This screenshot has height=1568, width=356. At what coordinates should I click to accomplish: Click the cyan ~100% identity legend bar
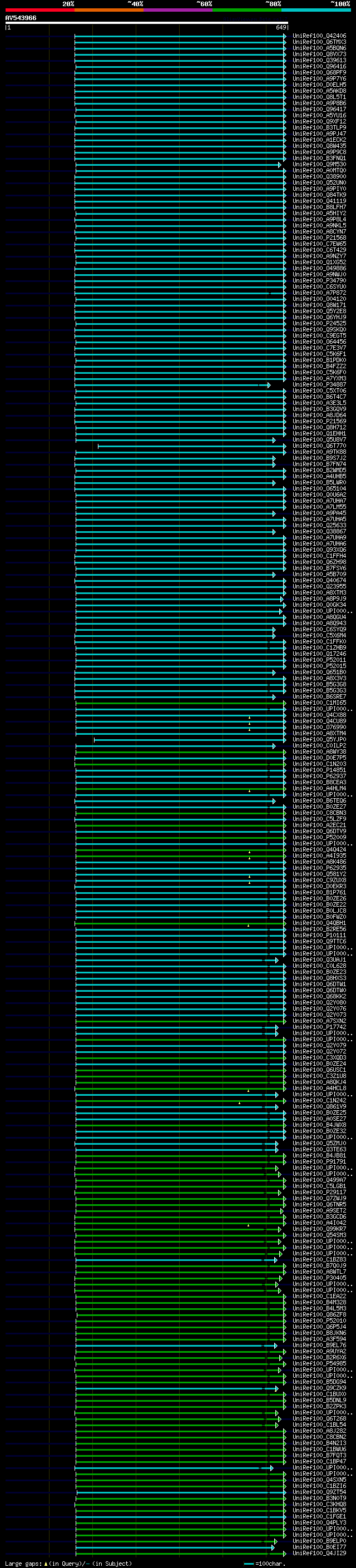click(316, 11)
